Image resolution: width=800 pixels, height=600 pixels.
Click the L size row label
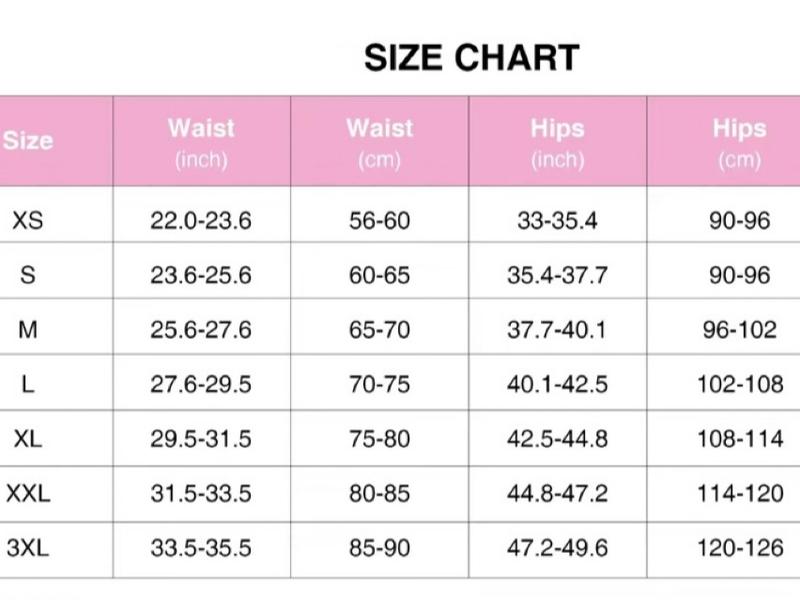(28, 384)
